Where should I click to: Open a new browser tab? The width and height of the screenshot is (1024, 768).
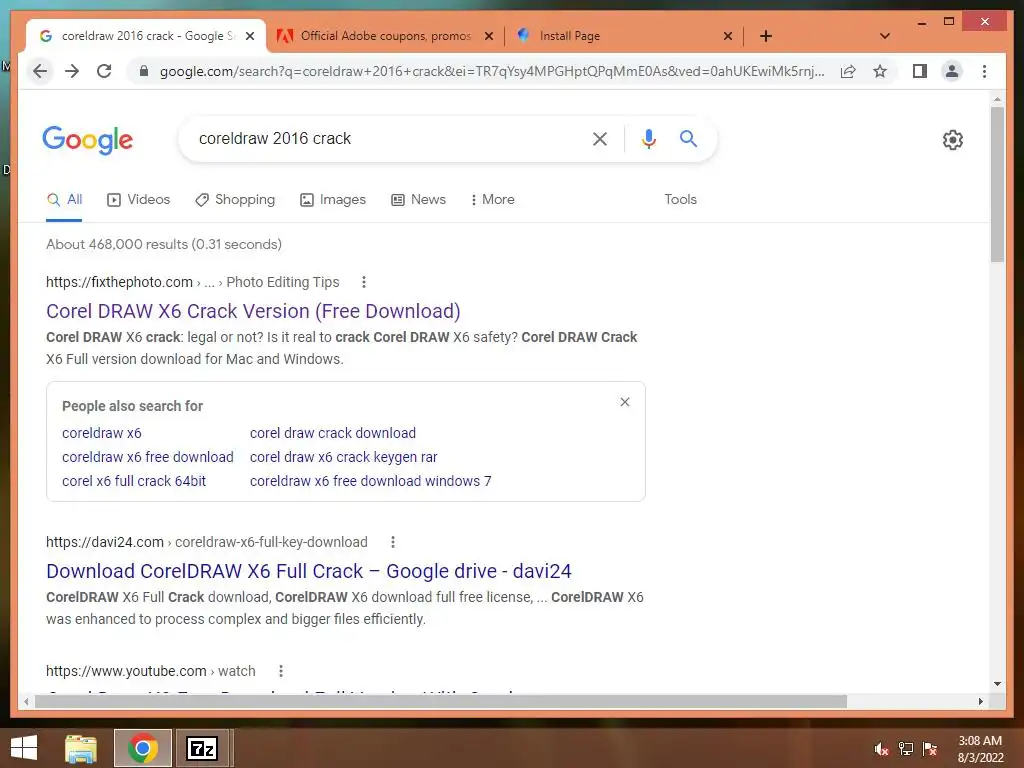point(766,36)
